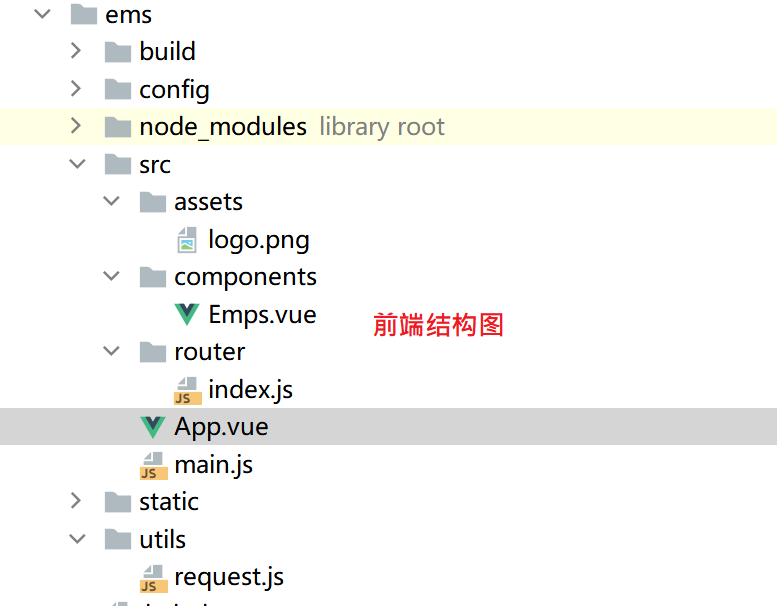Expand the build folder
The image size is (777, 606).
[76, 51]
